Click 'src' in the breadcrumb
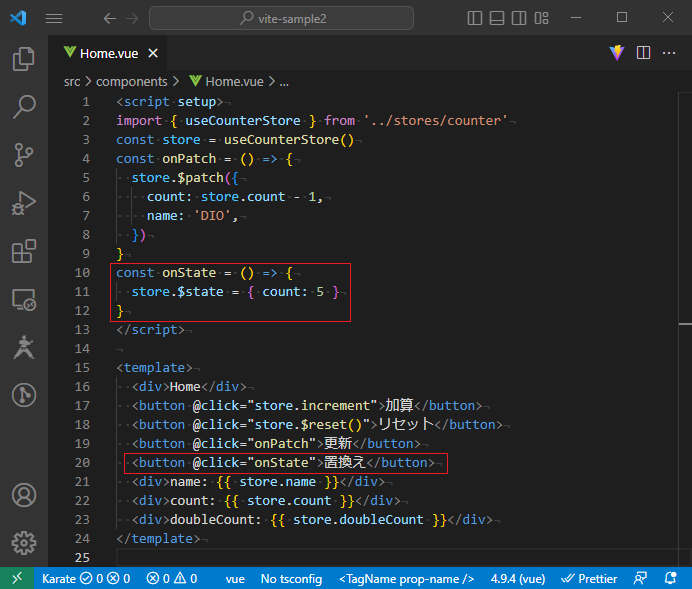 point(72,82)
